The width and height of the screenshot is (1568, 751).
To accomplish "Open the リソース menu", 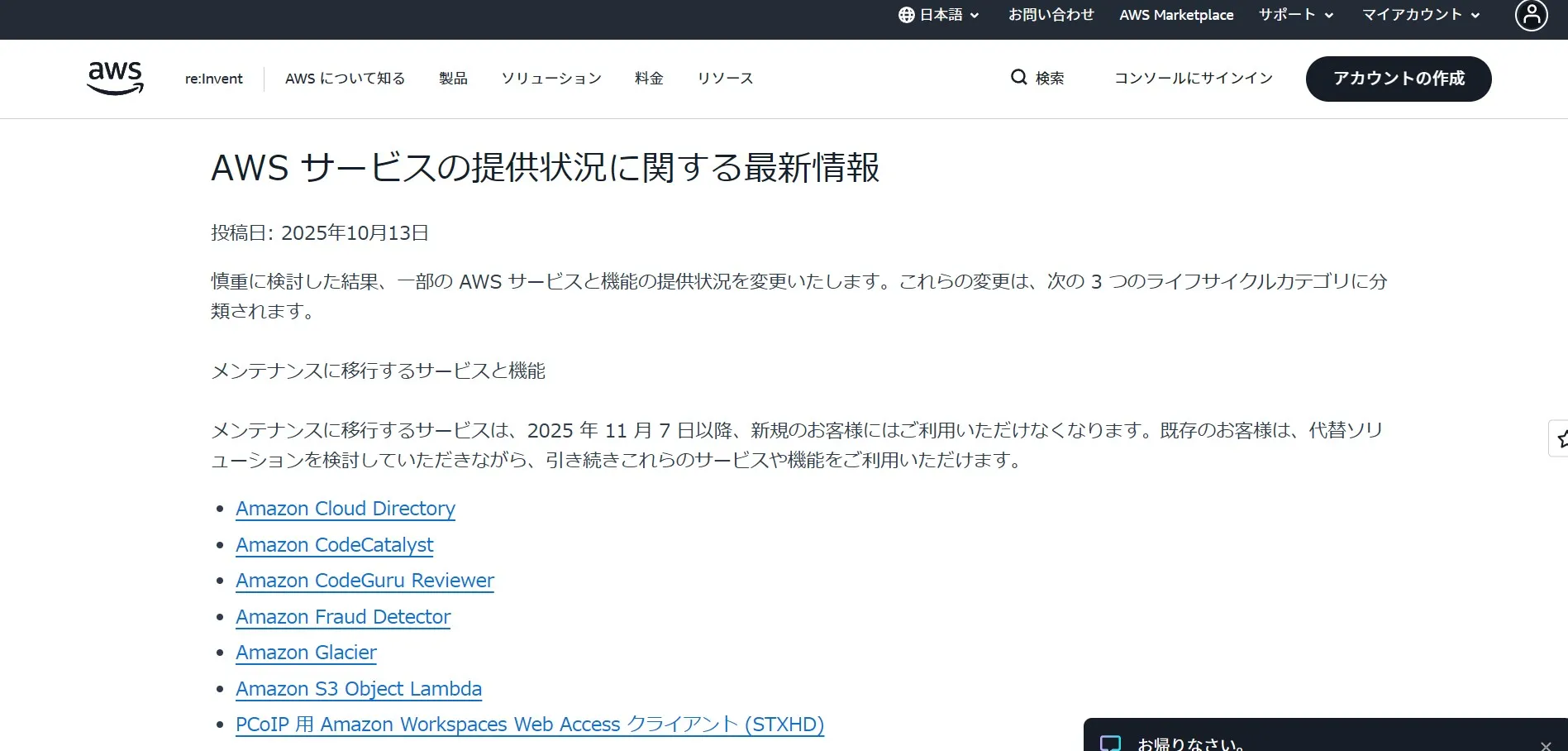I will click(724, 78).
